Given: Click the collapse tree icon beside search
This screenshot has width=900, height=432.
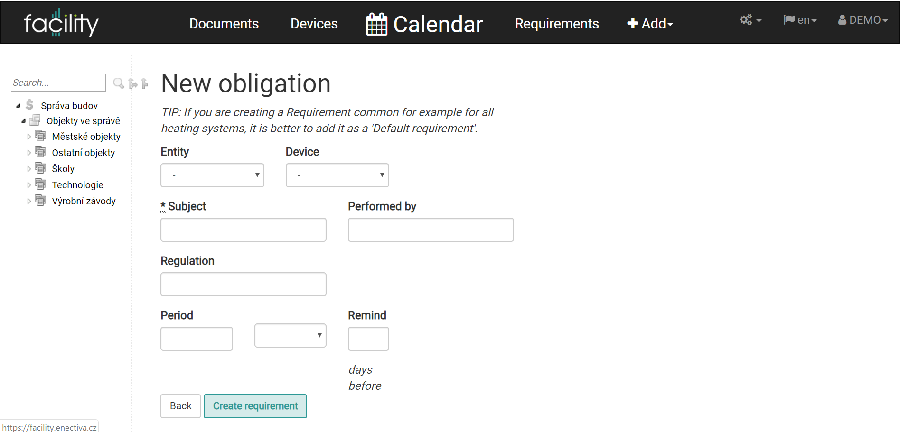Looking at the screenshot, I should tap(145, 84).
